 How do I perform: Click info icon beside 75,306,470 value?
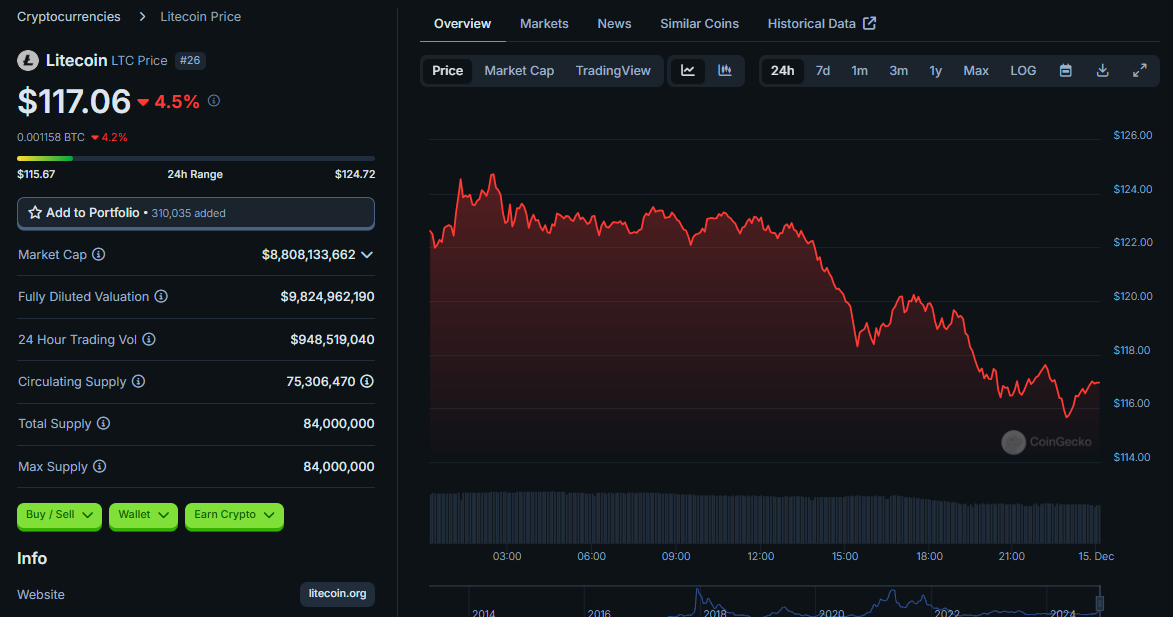tap(367, 381)
